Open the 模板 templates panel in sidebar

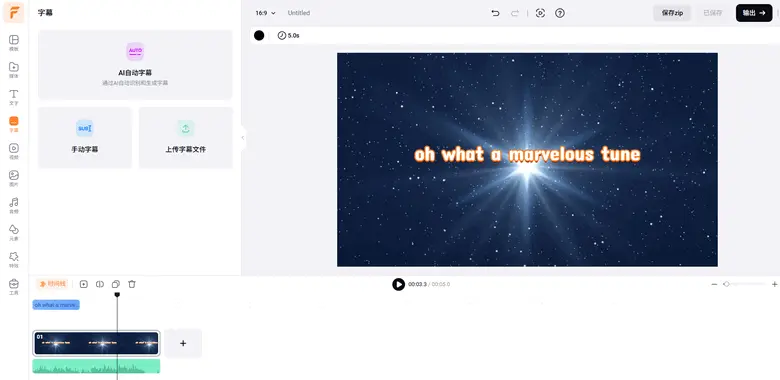[14, 43]
